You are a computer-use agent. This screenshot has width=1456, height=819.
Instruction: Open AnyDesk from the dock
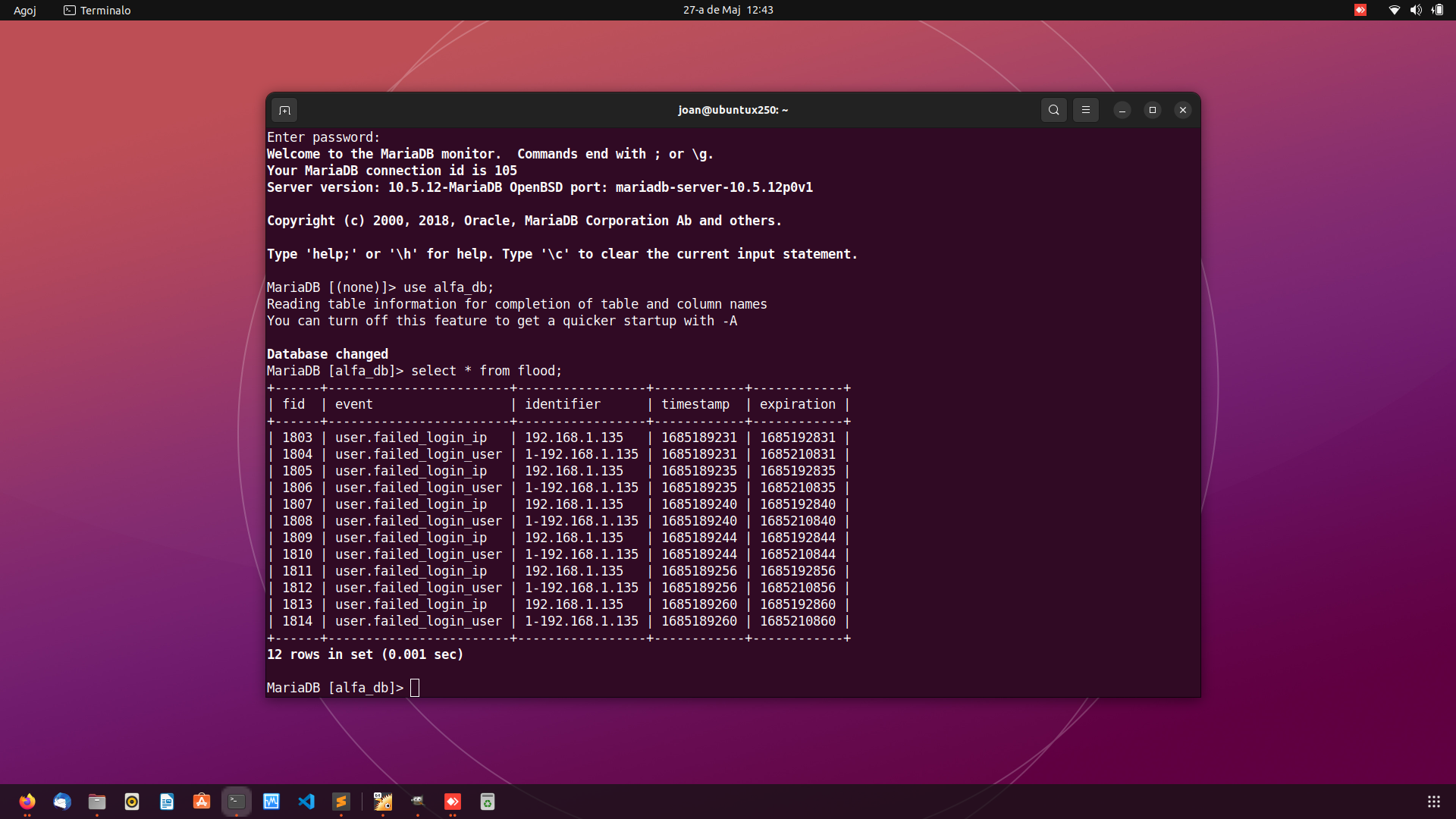453,802
